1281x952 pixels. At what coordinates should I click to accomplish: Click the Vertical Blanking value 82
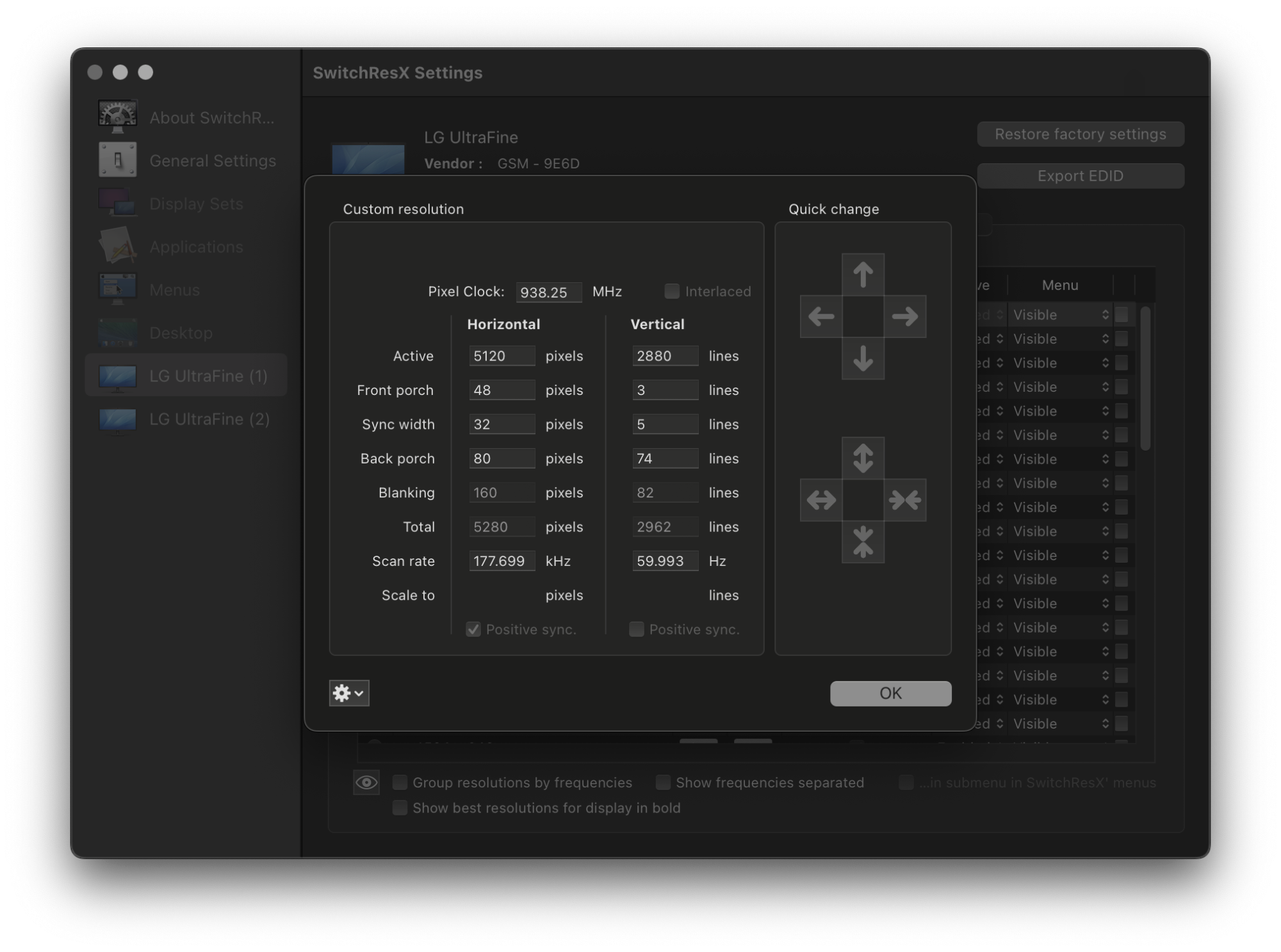click(665, 492)
